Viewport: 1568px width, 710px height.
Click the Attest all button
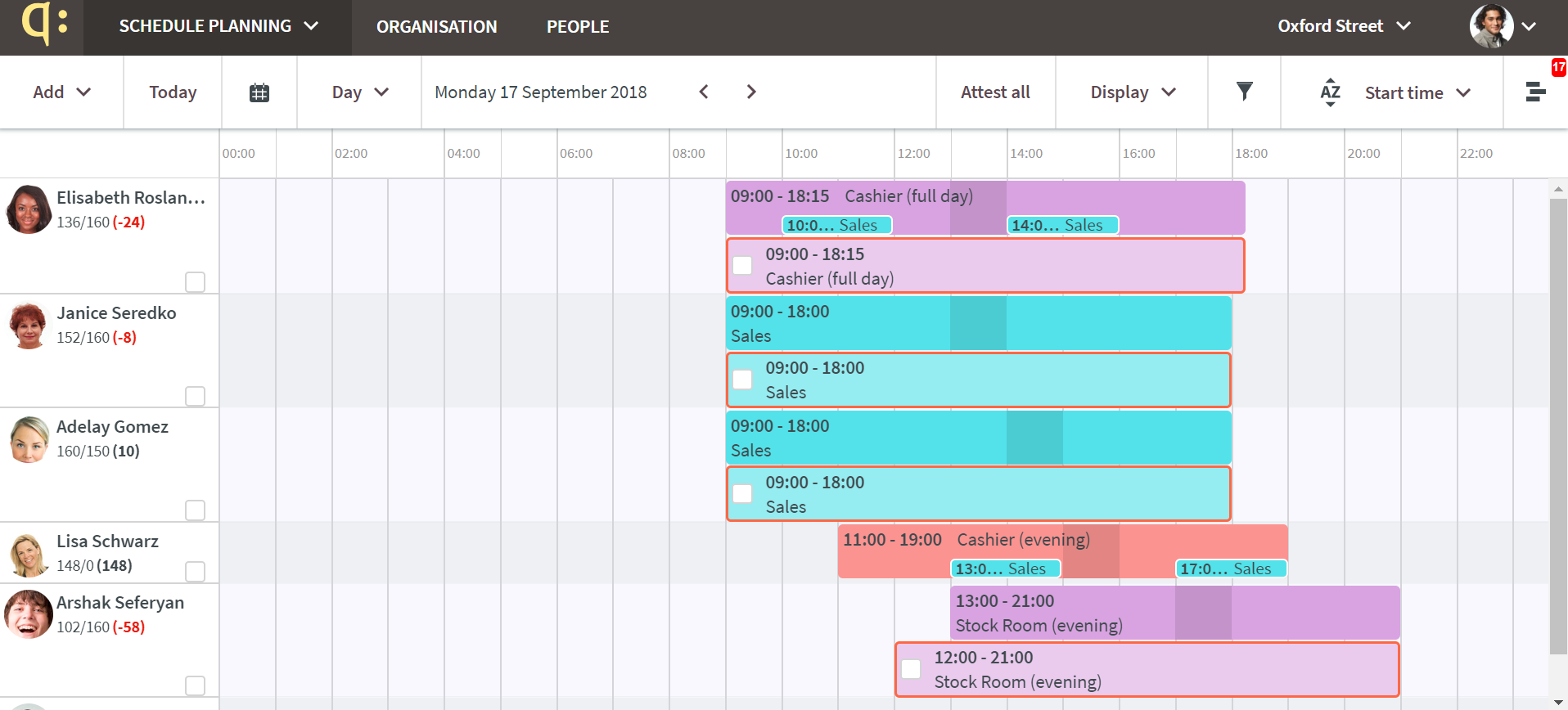click(995, 92)
